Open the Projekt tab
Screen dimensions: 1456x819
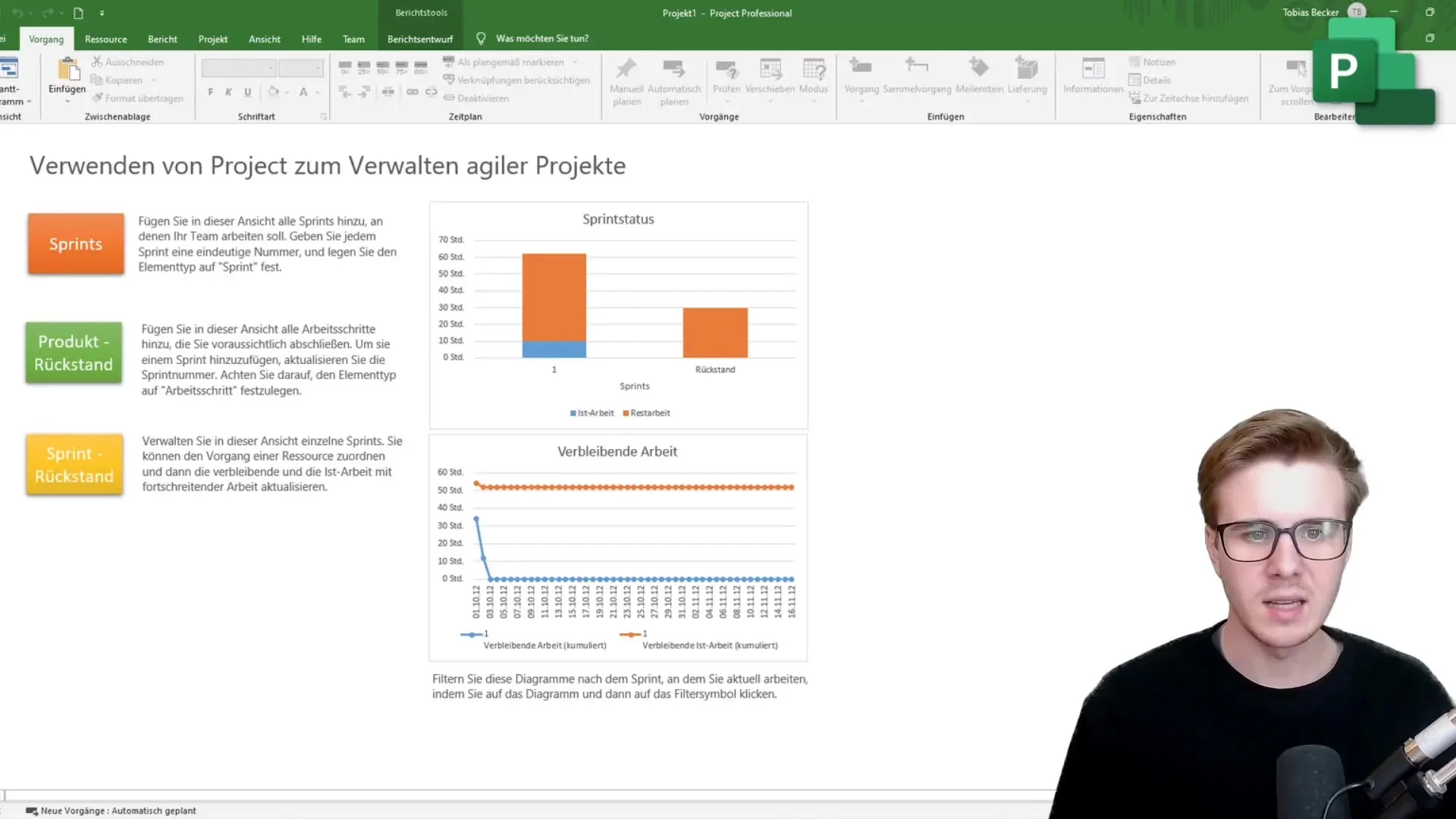coord(213,39)
